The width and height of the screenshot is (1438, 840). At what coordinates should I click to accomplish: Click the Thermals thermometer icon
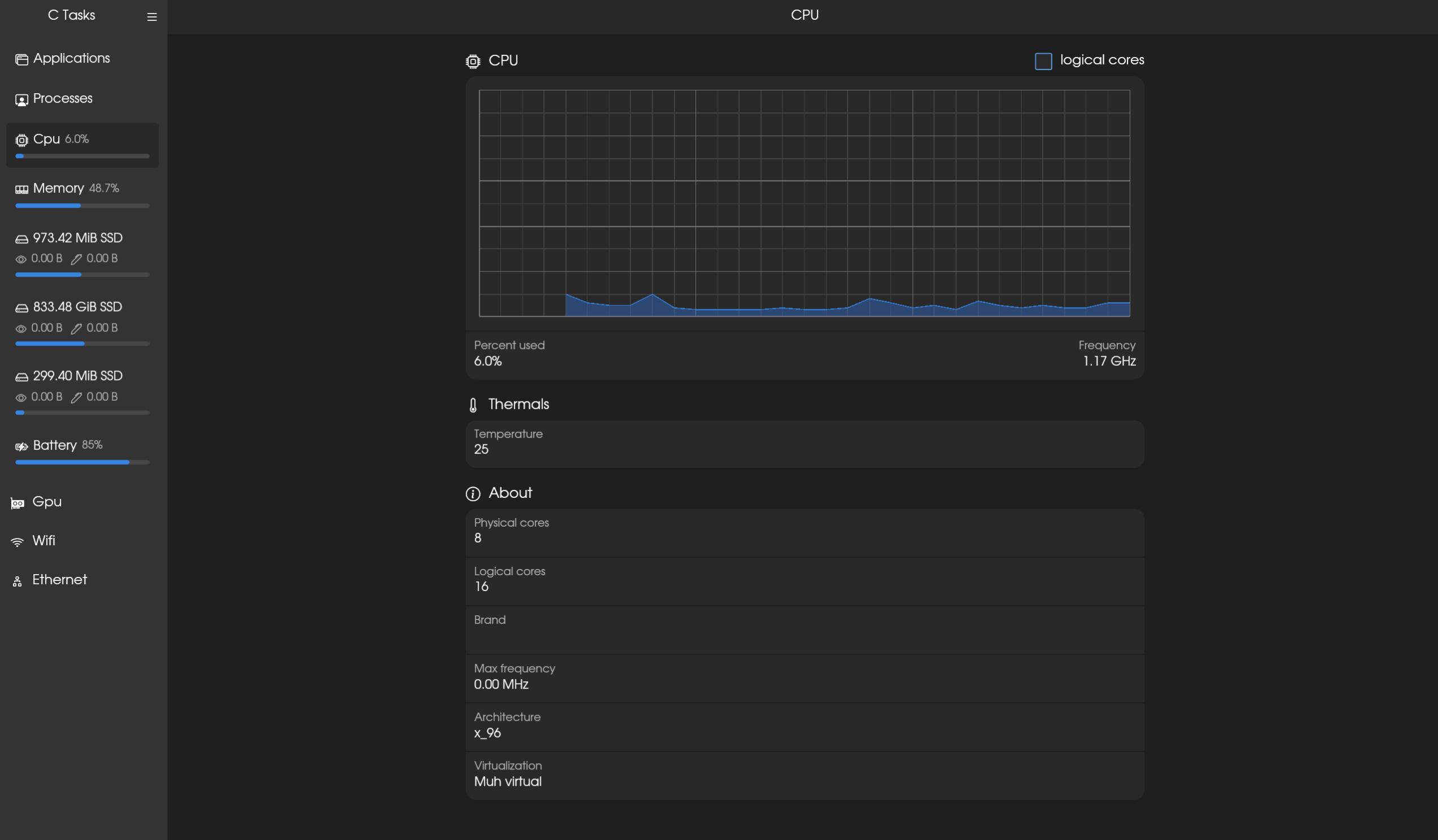click(x=473, y=405)
